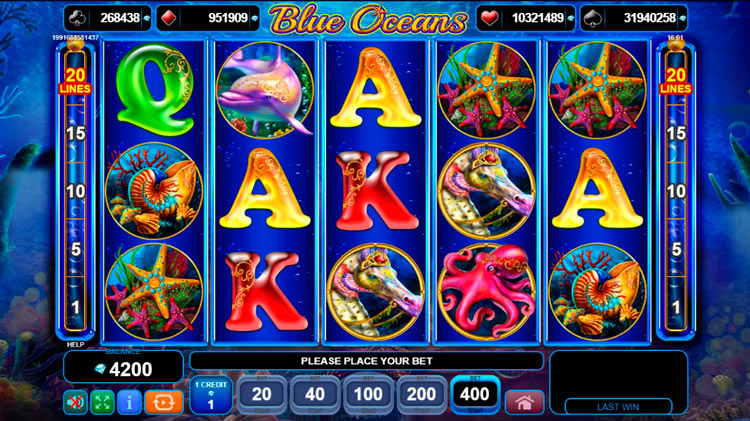Select the 200 bet button

point(421,395)
